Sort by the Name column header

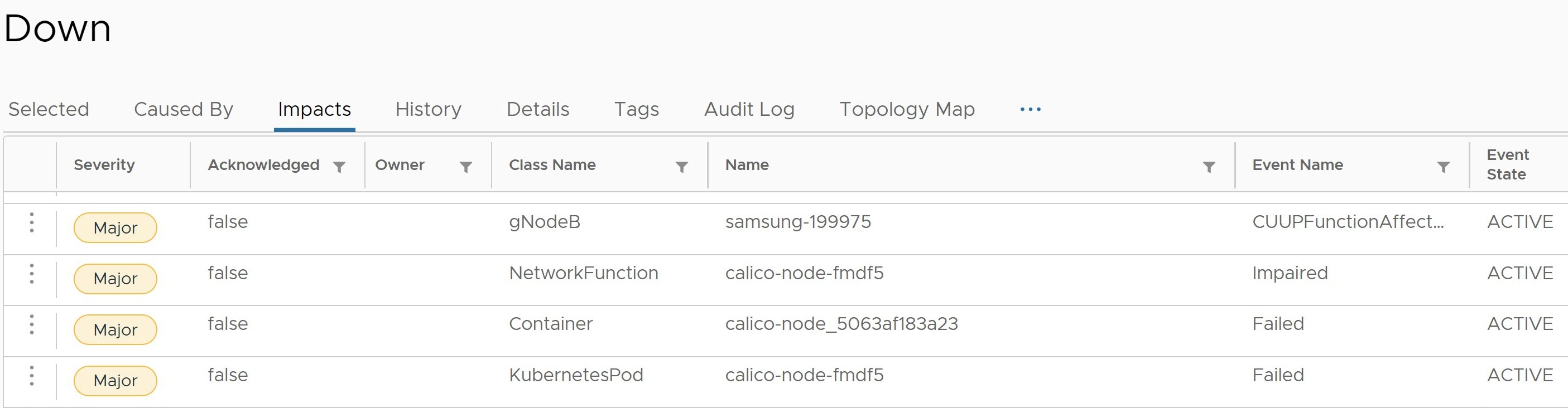747,165
